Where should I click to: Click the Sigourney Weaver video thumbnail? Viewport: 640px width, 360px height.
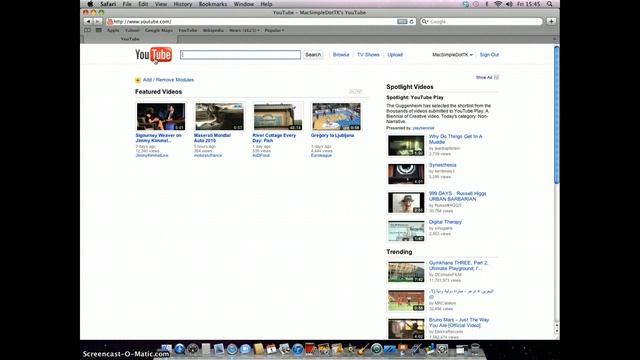click(161, 117)
